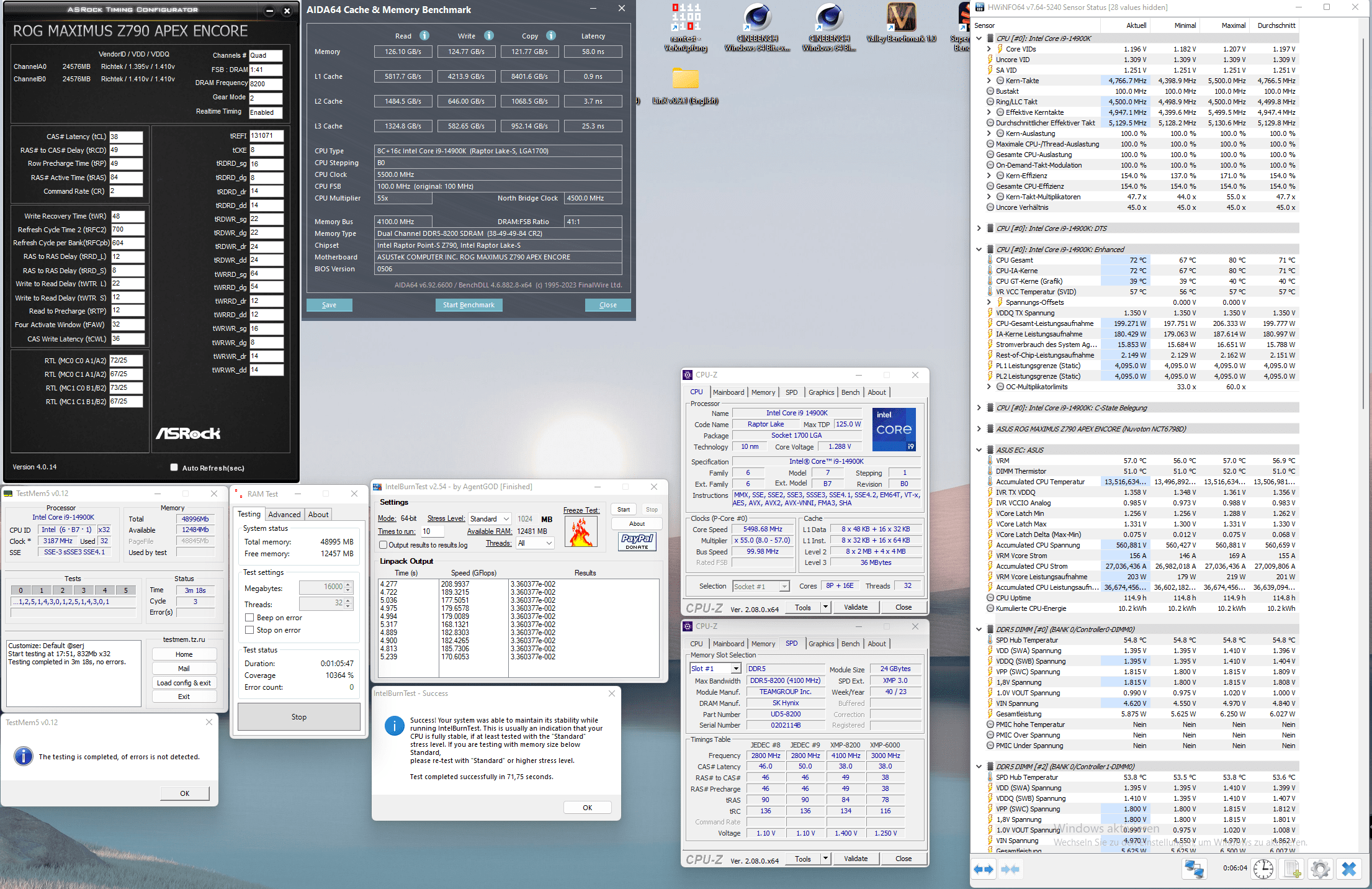1372x889 pixels.
Task: Click Load config & exit in TestMem5
Action: pos(184,683)
